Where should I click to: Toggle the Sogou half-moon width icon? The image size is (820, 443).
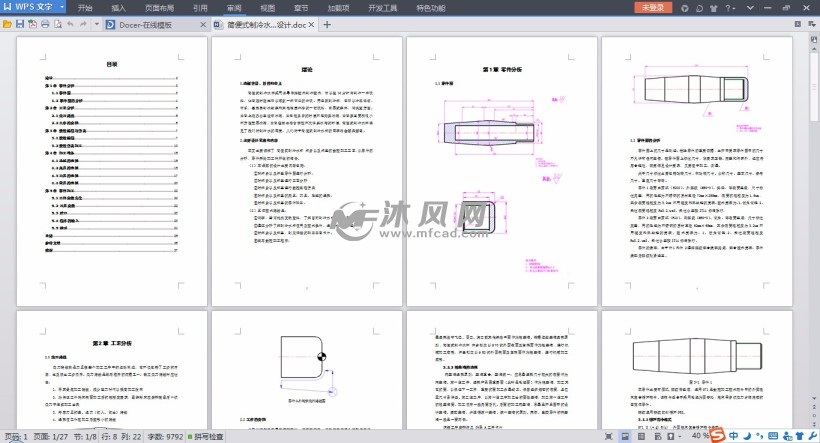tap(747, 435)
